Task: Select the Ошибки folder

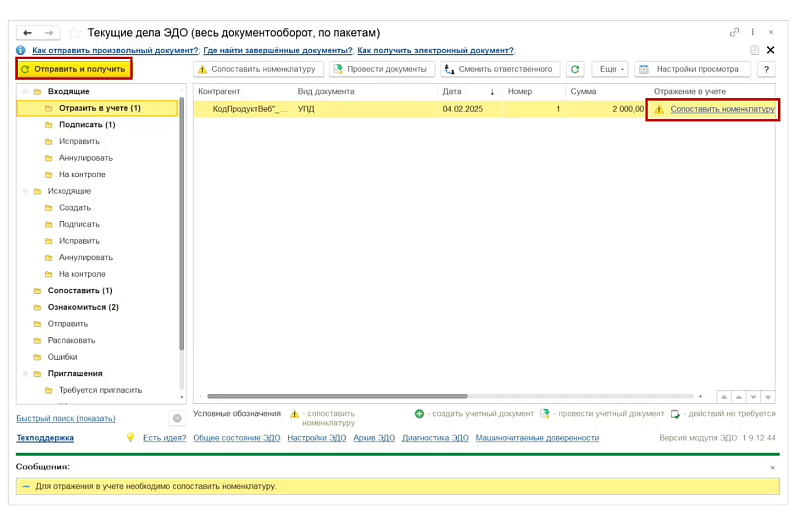Action: click(x=62, y=357)
